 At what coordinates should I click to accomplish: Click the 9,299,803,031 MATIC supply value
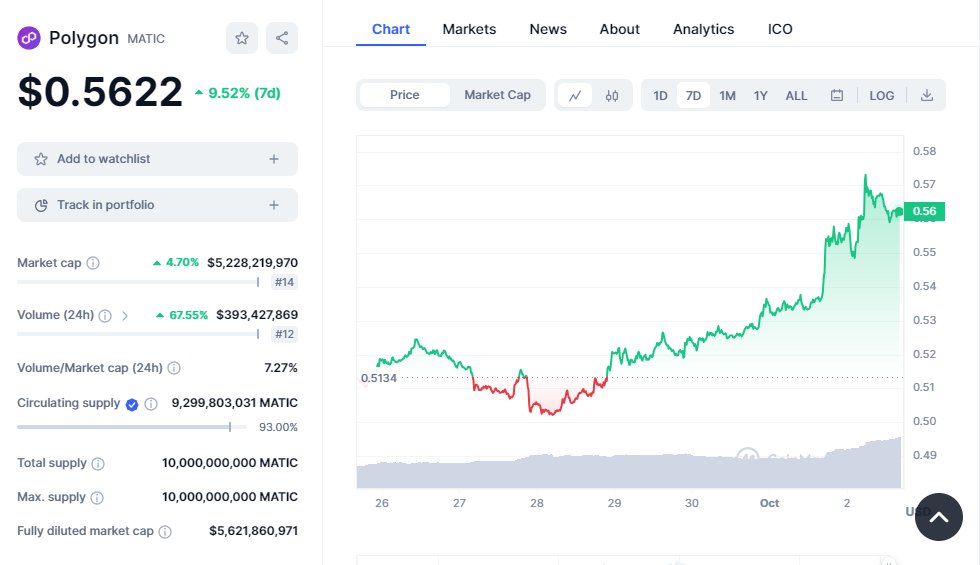(234, 403)
